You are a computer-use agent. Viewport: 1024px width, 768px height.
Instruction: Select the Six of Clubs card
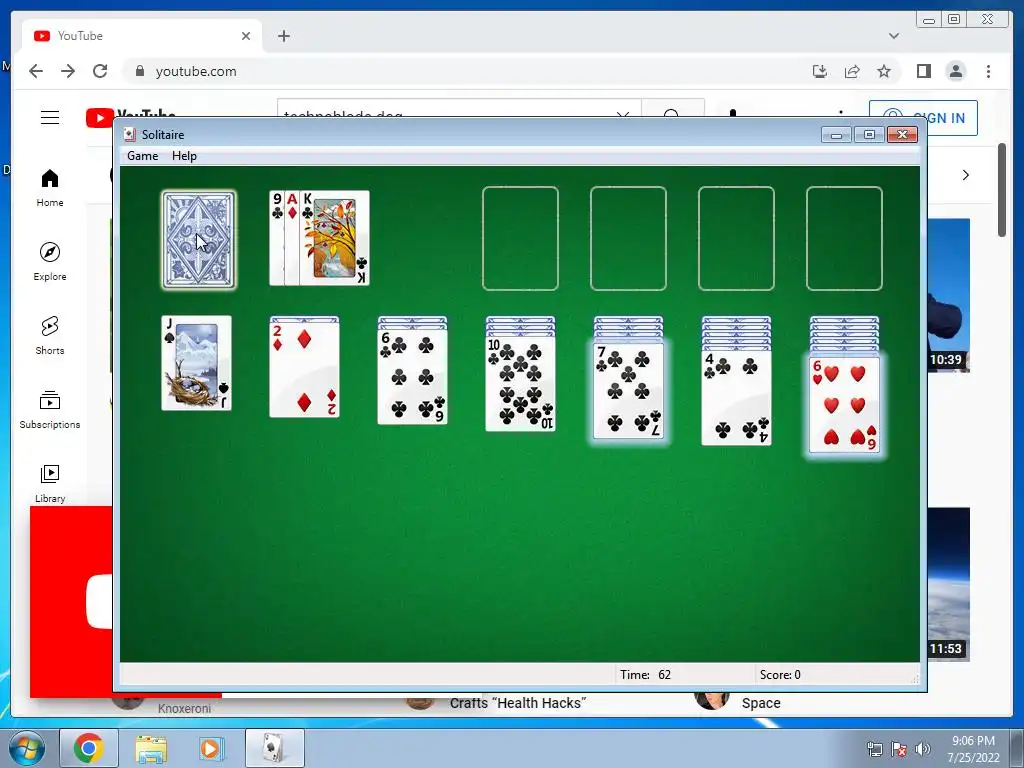[413, 377]
